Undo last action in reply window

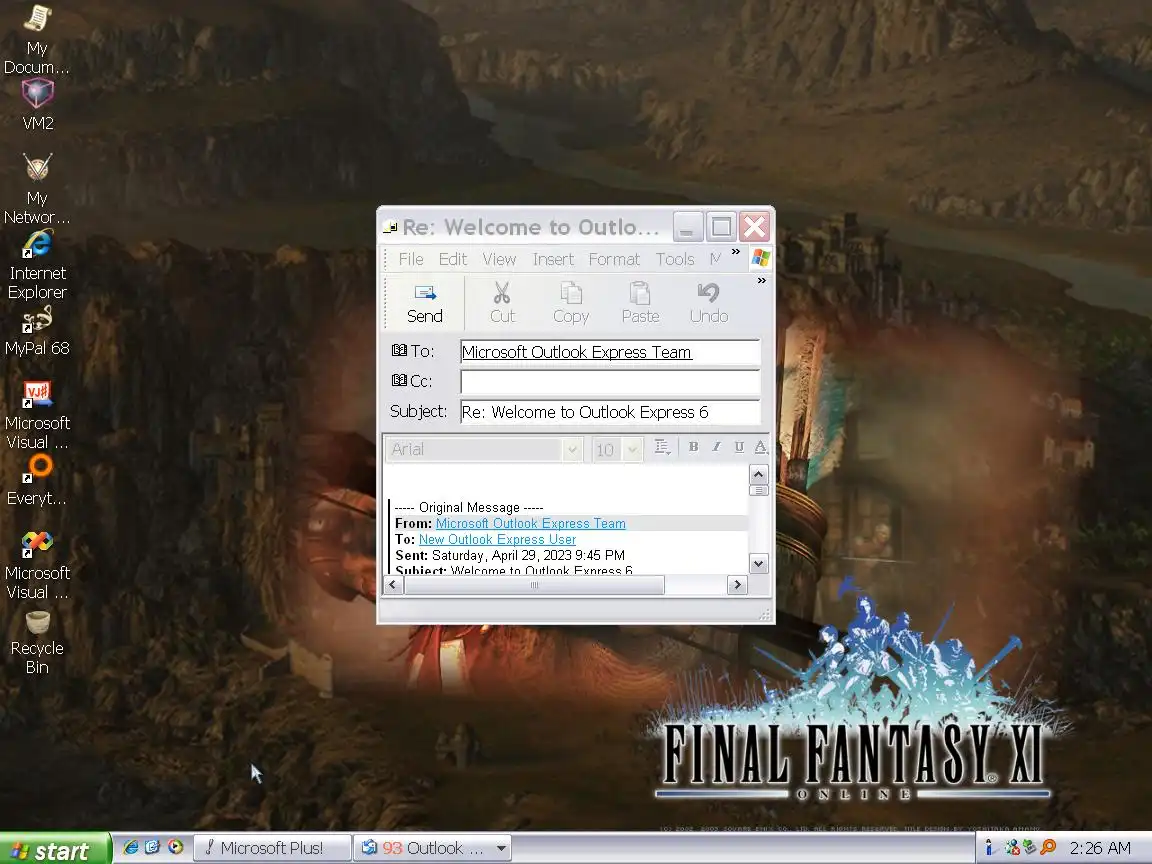(708, 303)
